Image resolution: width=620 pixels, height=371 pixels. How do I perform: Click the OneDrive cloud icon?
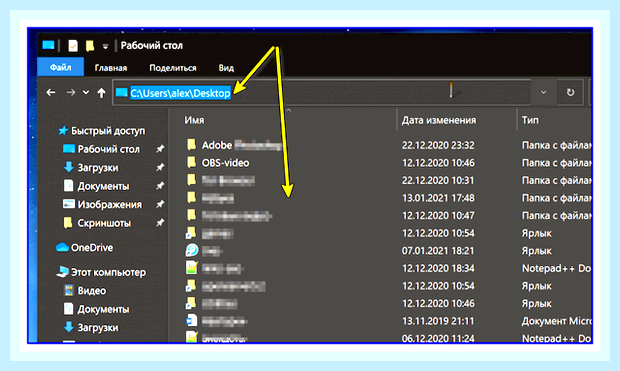click(62, 248)
